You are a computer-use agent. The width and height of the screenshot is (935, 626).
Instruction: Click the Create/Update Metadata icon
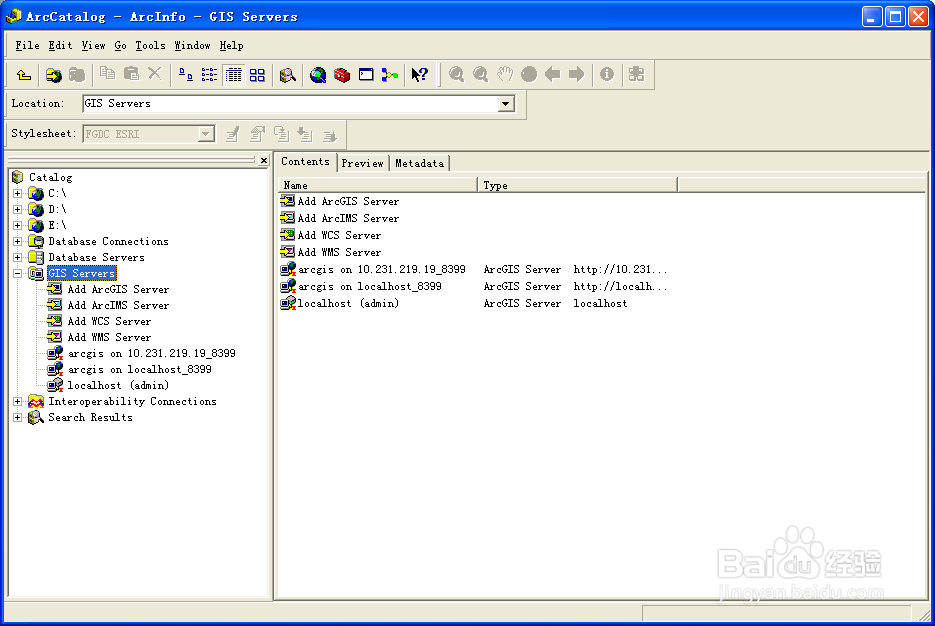[x=281, y=134]
